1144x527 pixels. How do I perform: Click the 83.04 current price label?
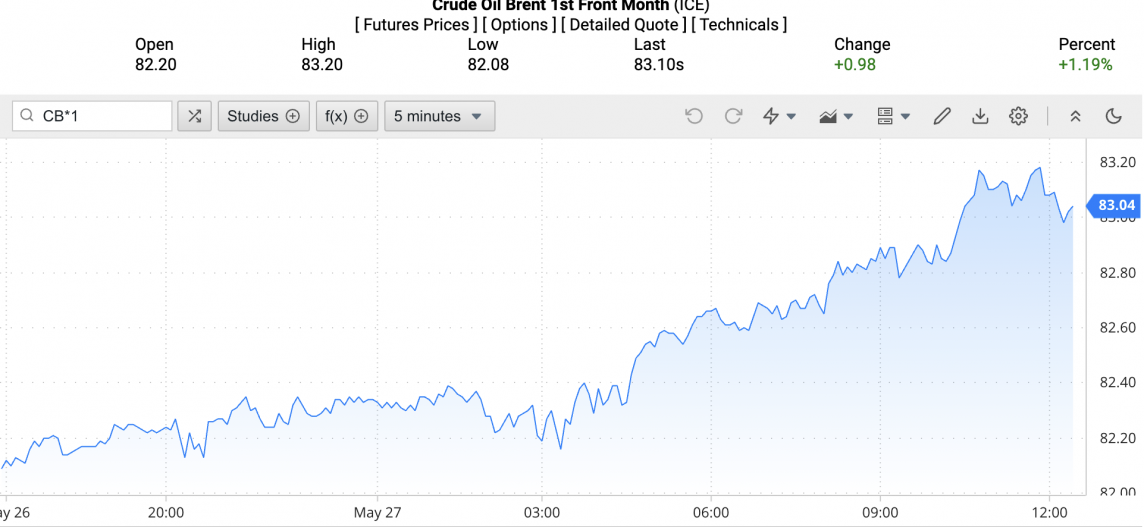[1115, 206]
